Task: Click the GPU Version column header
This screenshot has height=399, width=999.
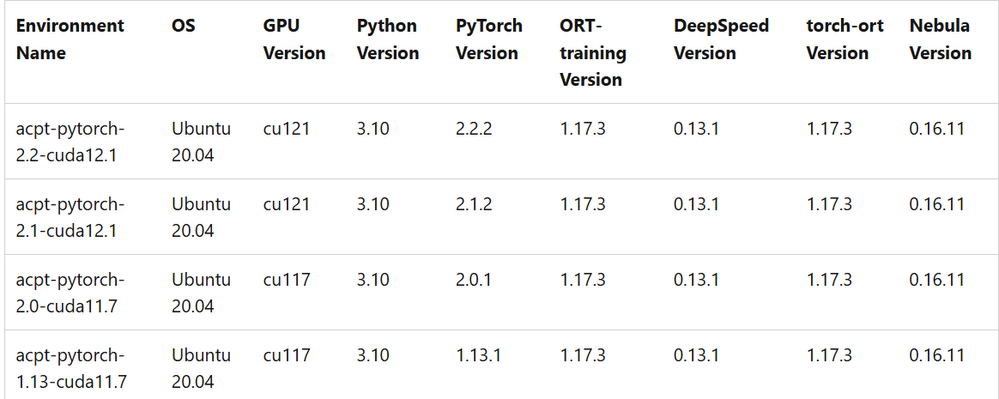Action: (x=294, y=40)
